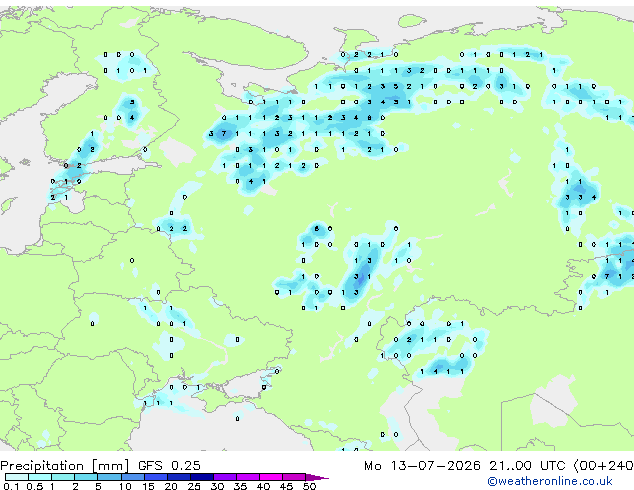This screenshot has height=490, width=634.
Task: Click the 10–15 mm legend swatch
Action: coord(132,477)
